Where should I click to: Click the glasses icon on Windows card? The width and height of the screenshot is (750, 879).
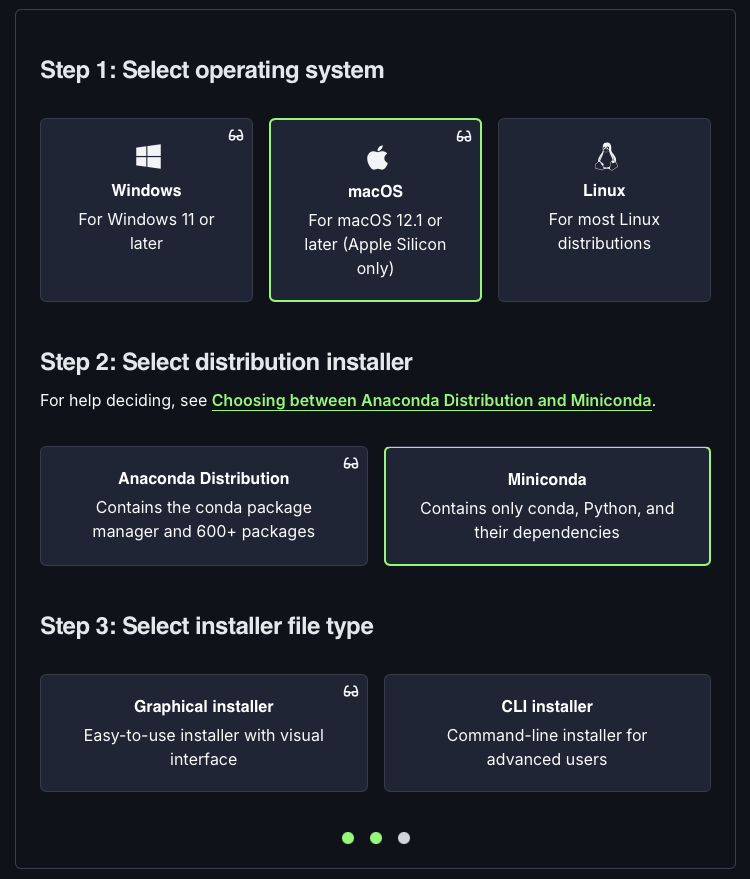point(236,135)
